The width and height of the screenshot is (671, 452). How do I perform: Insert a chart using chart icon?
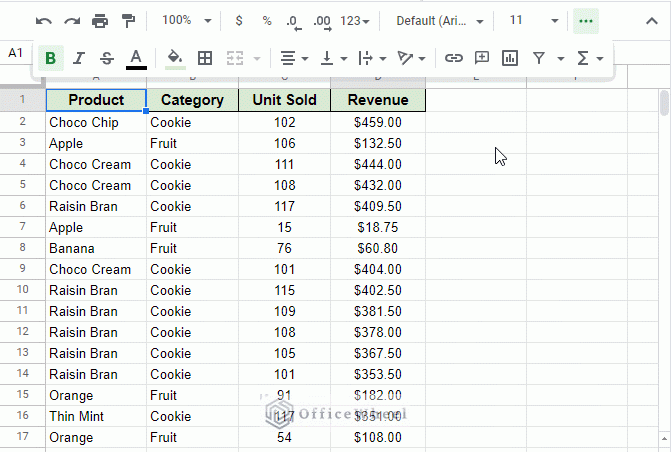[510, 58]
